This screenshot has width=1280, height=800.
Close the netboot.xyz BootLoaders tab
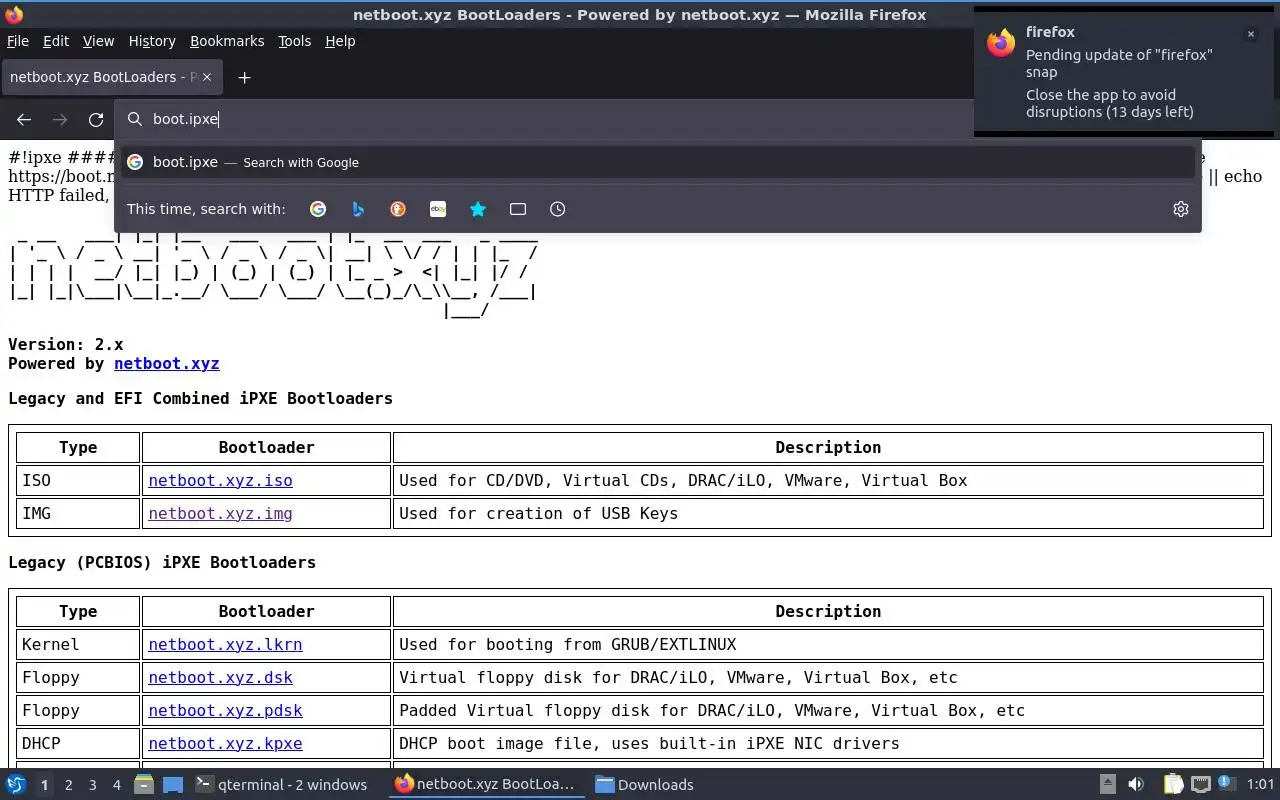click(207, 77)
